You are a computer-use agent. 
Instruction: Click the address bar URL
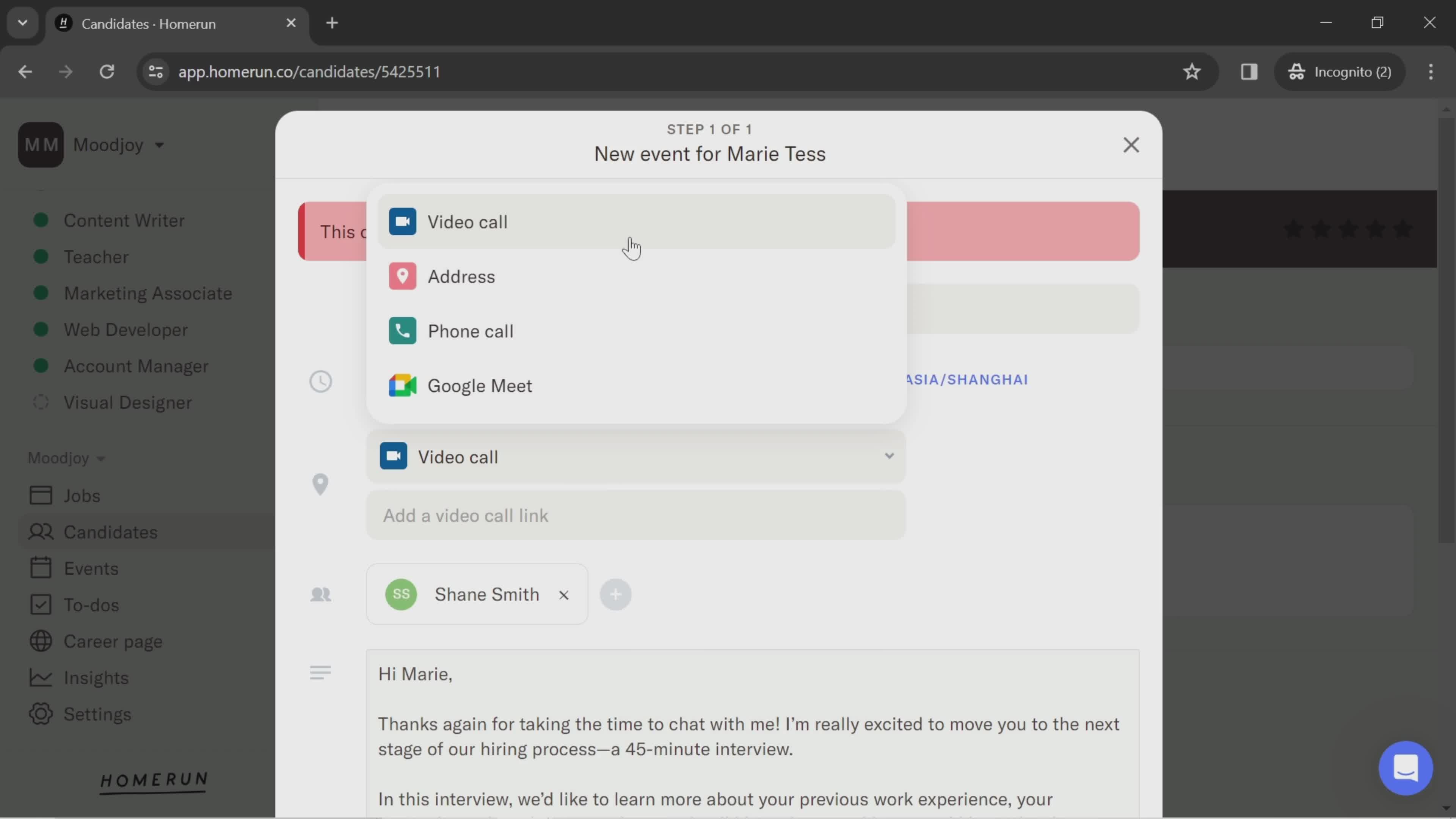click(x=309, y=72)
